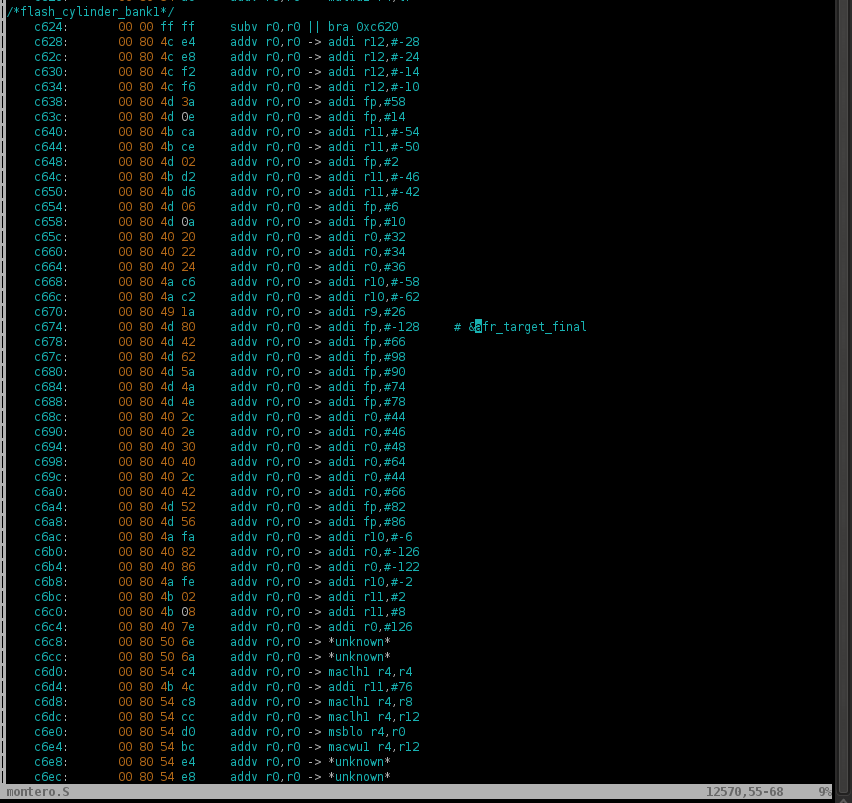Click the 'macwul r4,r12' instruction
The width and height of the screenshot is (852, 803).
pyautogui.click(x=374, y=747)
